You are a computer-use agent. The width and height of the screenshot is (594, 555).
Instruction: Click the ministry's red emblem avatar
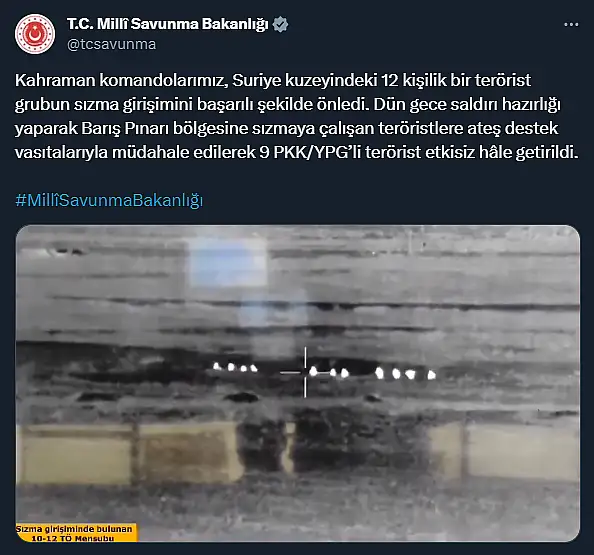[35, 34]
